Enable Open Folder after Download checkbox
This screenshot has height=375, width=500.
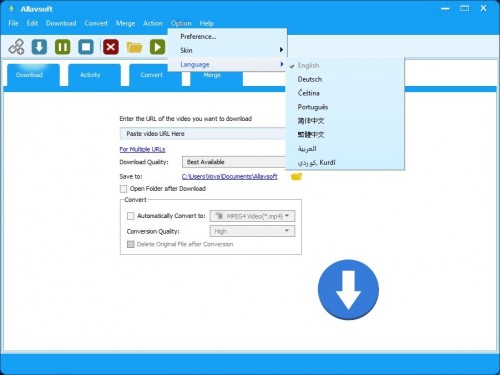click(123, 189)
